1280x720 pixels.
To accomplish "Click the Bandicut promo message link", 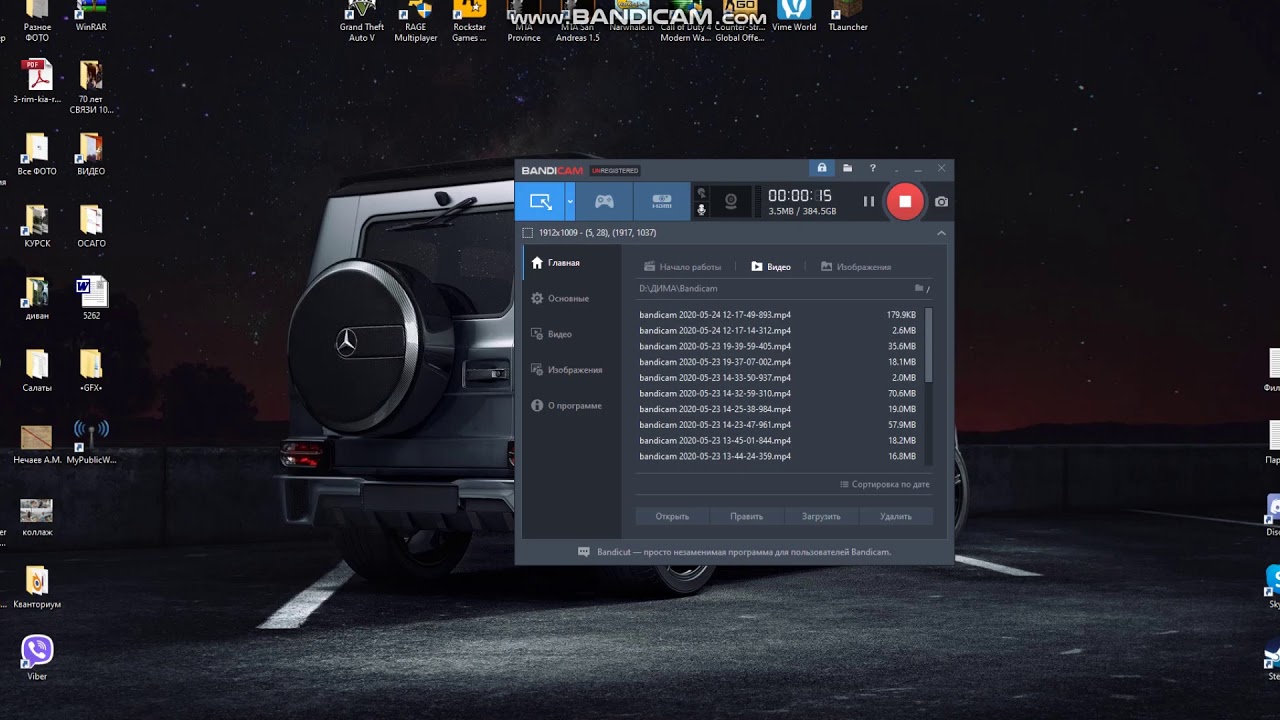I will (x=743, y=552).
